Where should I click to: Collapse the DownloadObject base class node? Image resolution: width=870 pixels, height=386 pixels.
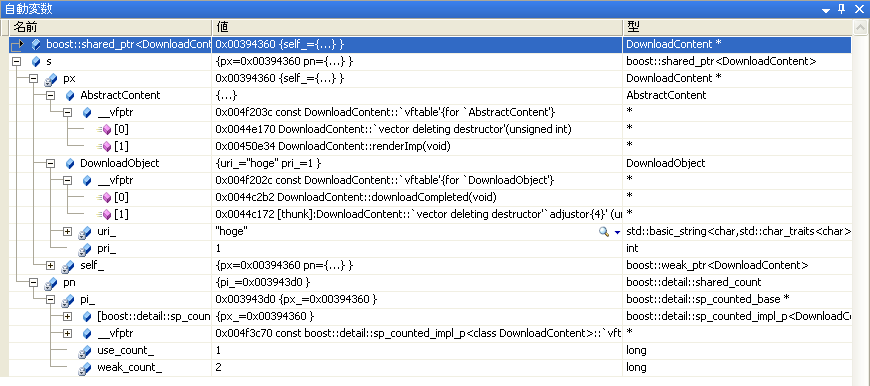[50, 163]
